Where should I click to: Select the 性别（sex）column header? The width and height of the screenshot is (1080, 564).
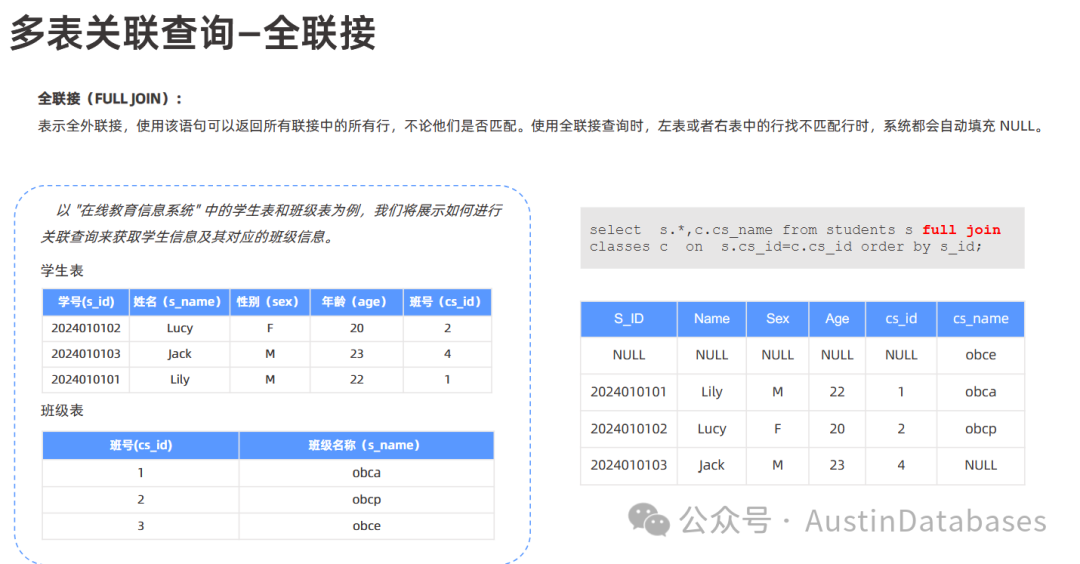(x=269, y=302)
